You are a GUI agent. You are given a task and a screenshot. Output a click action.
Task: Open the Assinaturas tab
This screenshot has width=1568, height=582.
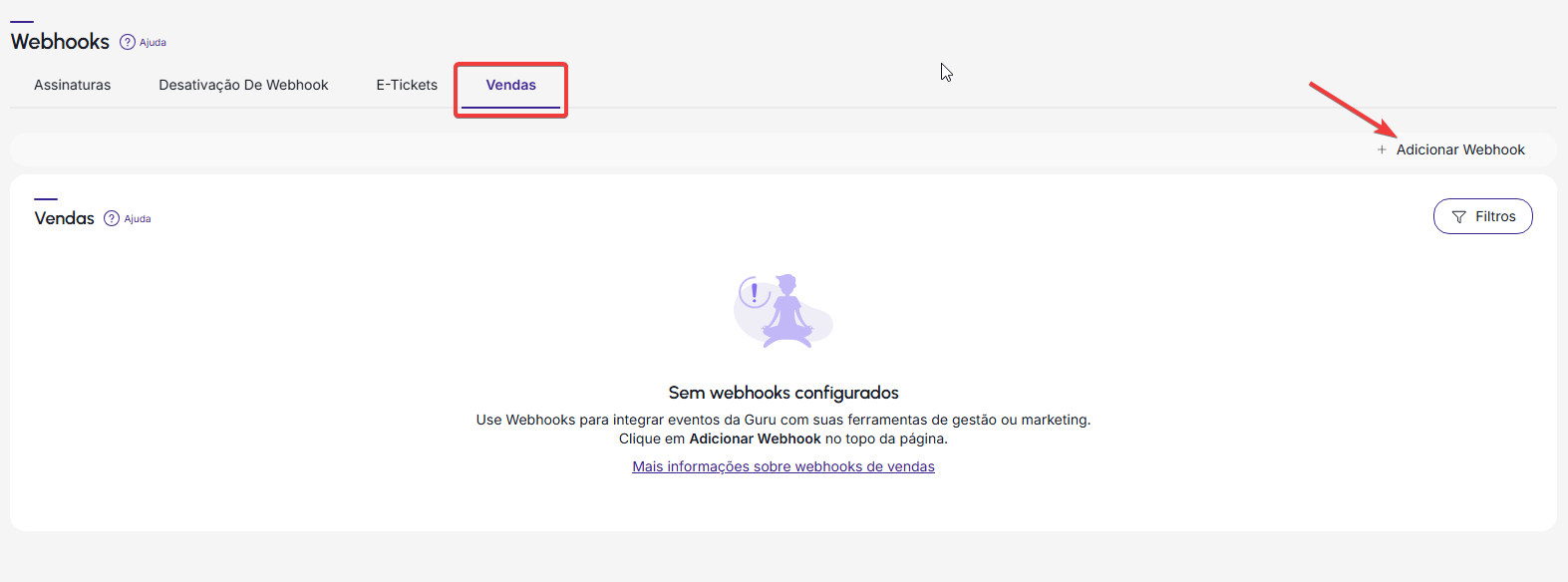tap(73, 85)
